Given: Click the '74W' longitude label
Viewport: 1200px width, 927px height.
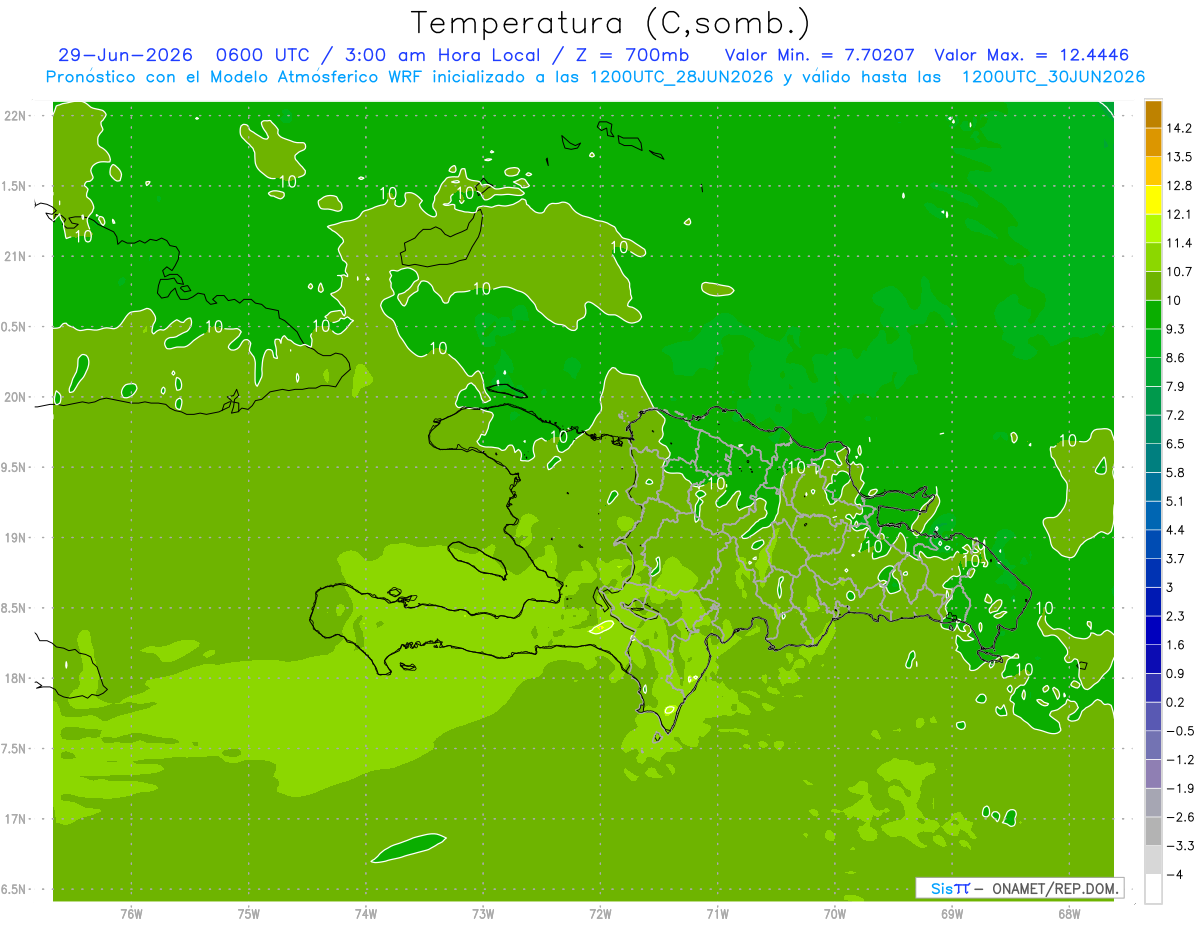Looking at the screenshot, I should tap(366, 914).
